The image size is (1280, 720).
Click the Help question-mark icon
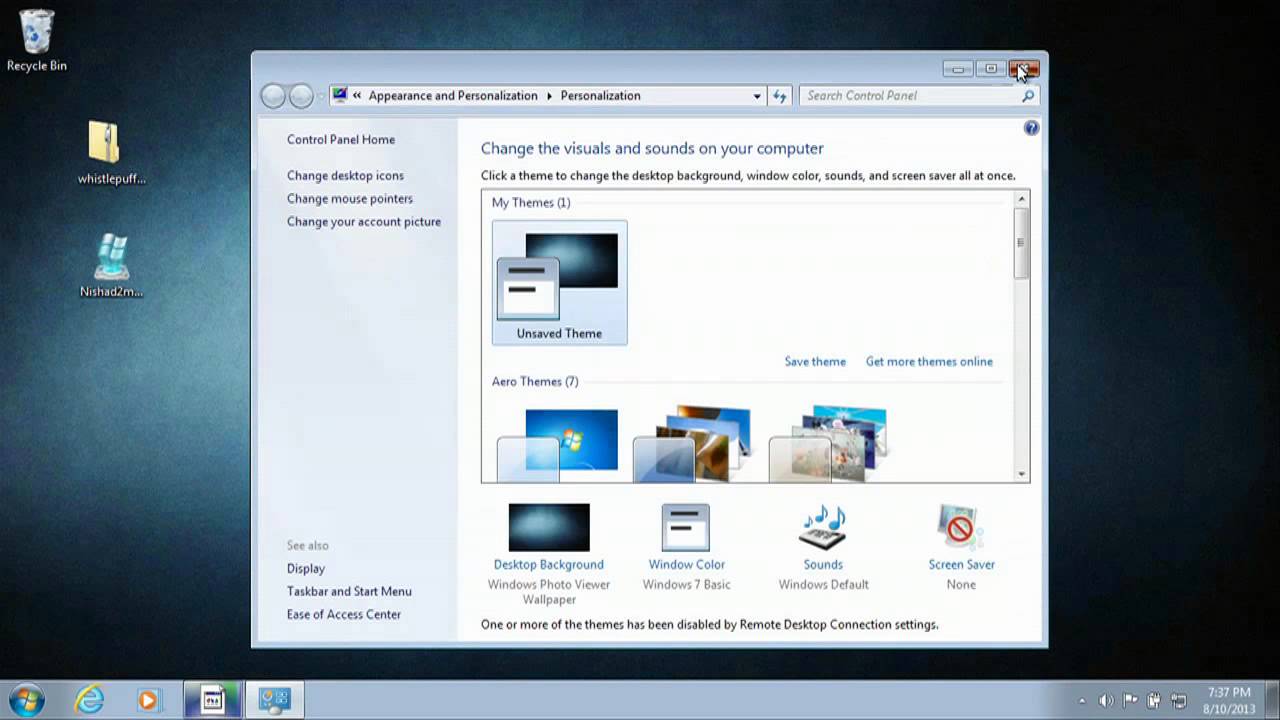pos(1031,128)
